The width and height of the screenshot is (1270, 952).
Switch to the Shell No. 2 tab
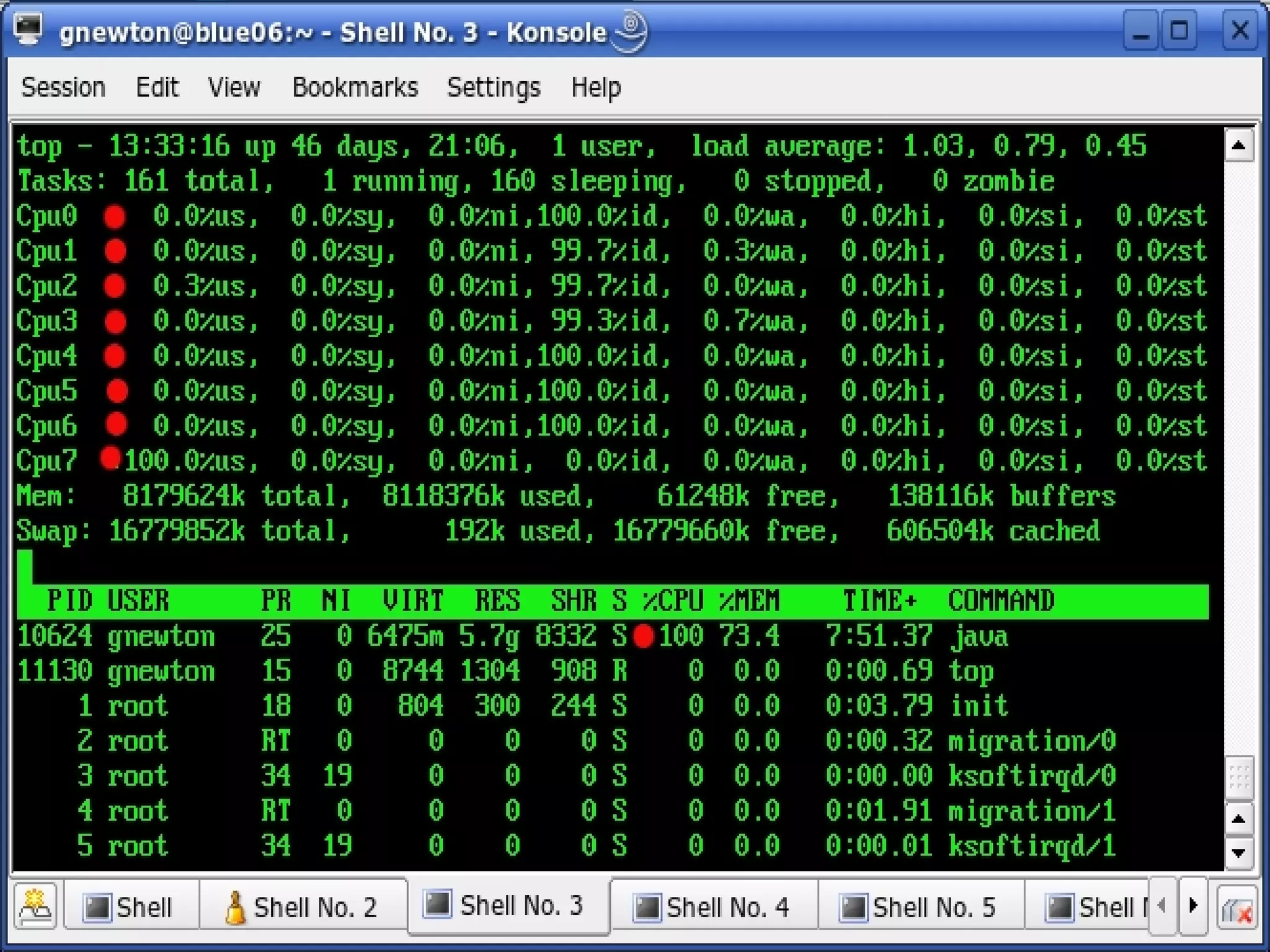pyautogui.click(x=303, y=907)
